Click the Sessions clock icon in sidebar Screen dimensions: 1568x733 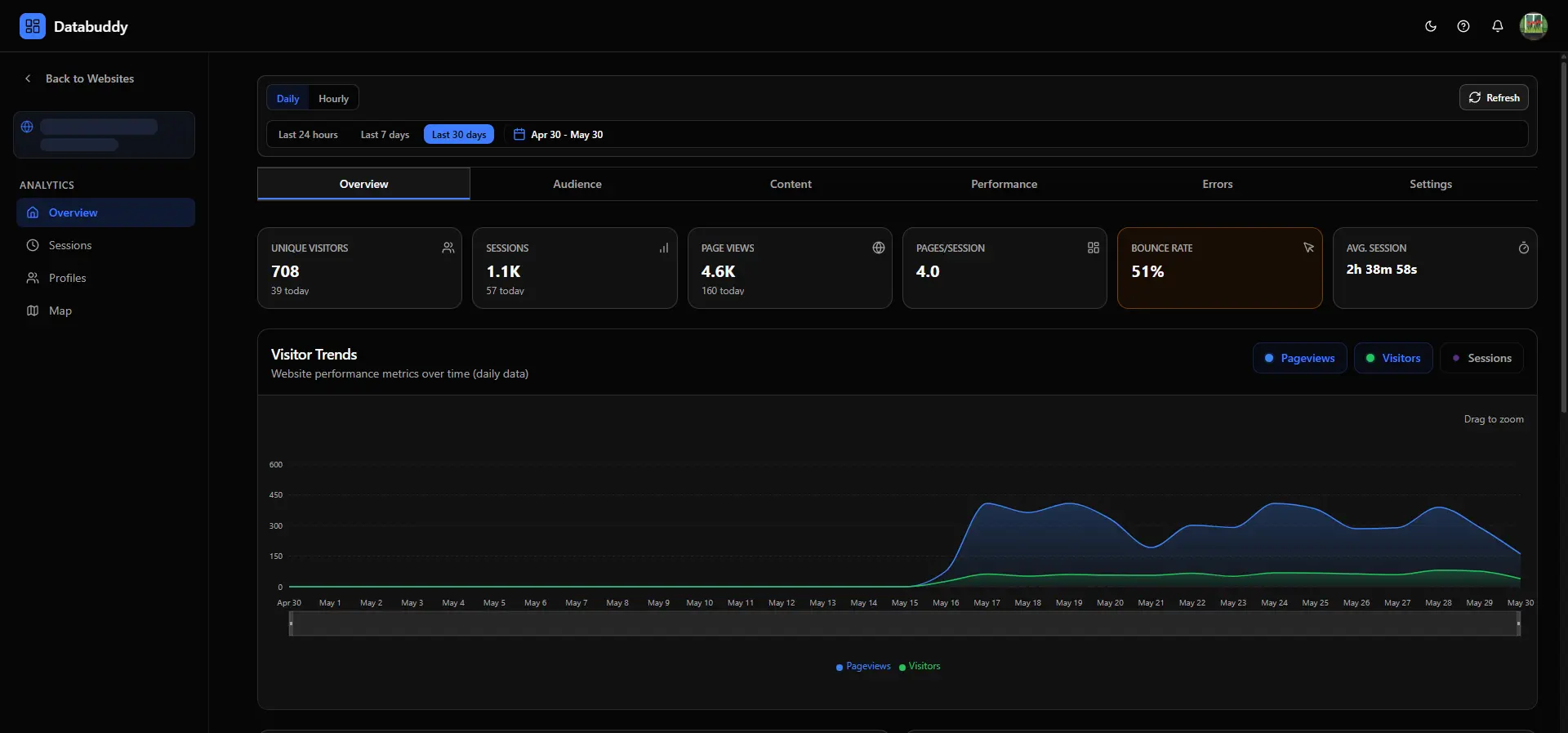[33, 245]
